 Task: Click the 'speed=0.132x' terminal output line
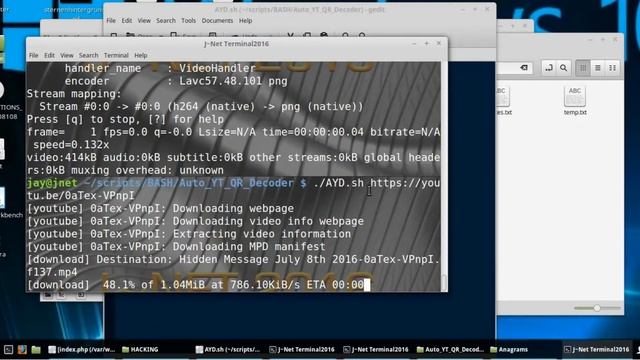tap(71, 145)
